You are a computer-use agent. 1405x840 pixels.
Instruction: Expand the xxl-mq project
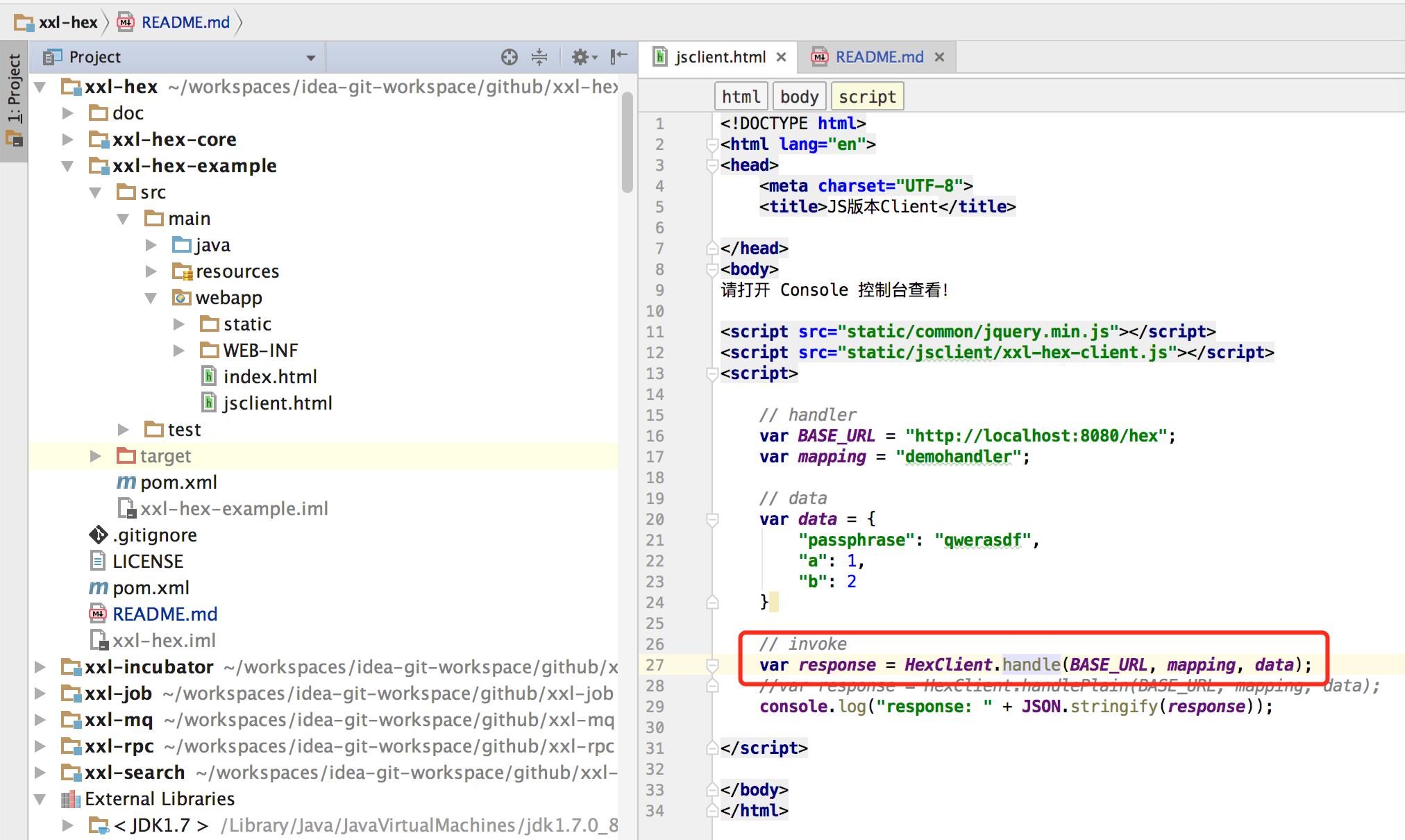click(x=40, y=720)
